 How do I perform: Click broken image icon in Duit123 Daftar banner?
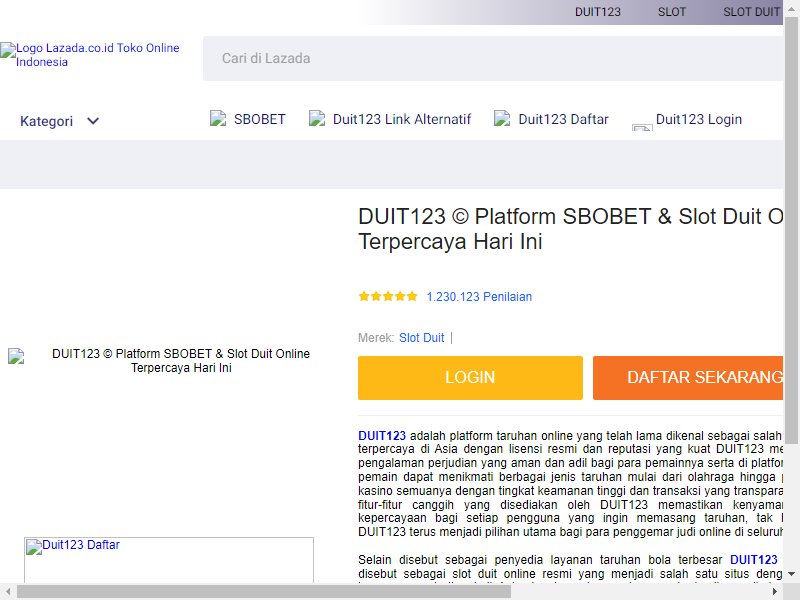34,547
